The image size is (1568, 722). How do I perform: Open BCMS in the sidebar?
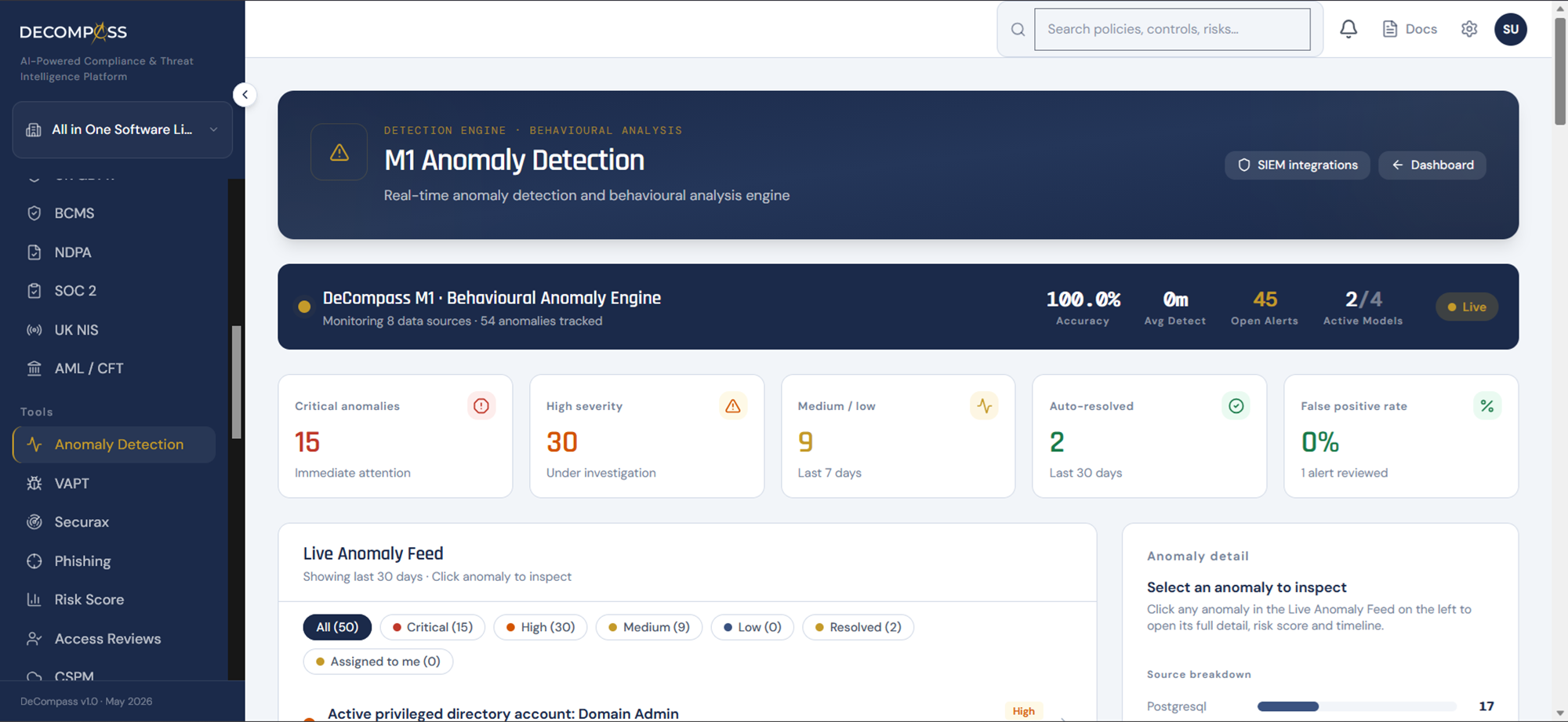coord(114,213)
